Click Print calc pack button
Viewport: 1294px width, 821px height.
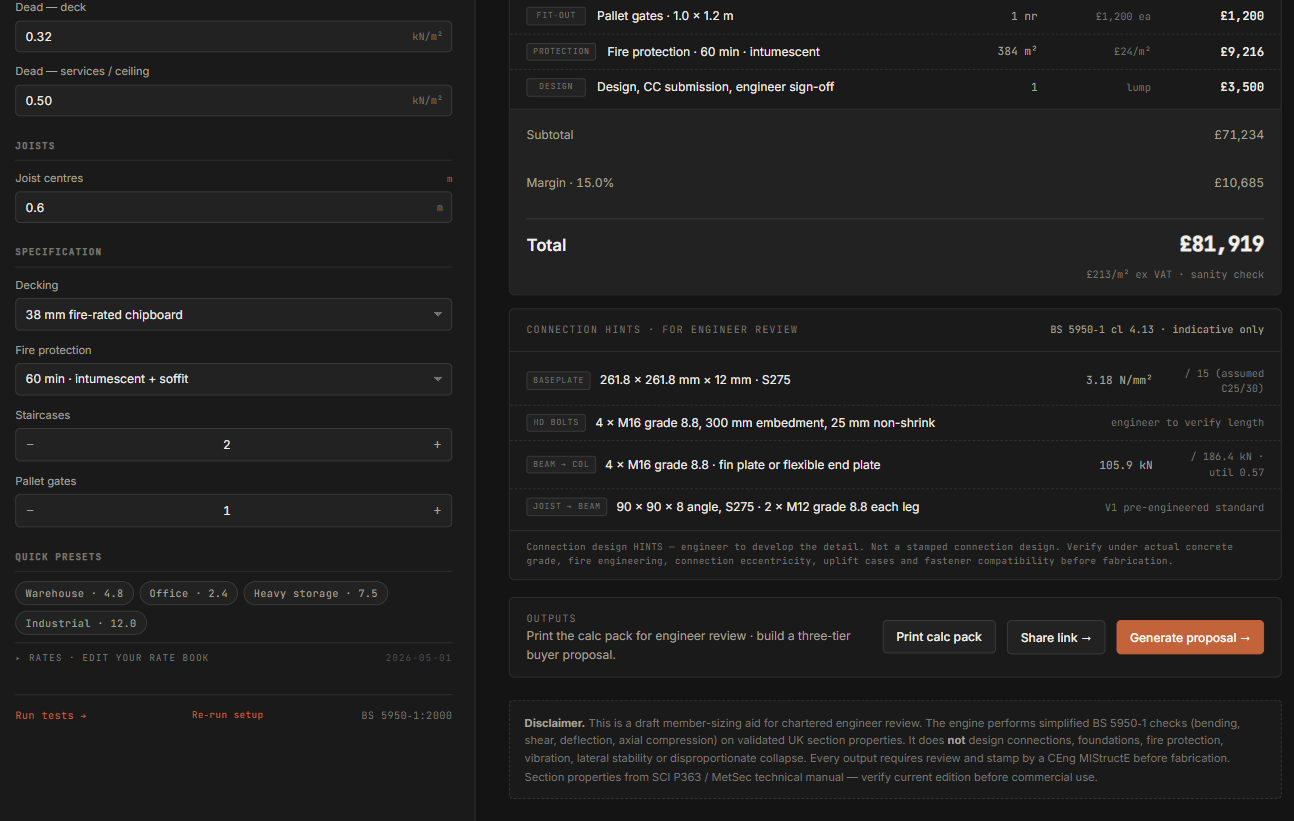[939, 637]
